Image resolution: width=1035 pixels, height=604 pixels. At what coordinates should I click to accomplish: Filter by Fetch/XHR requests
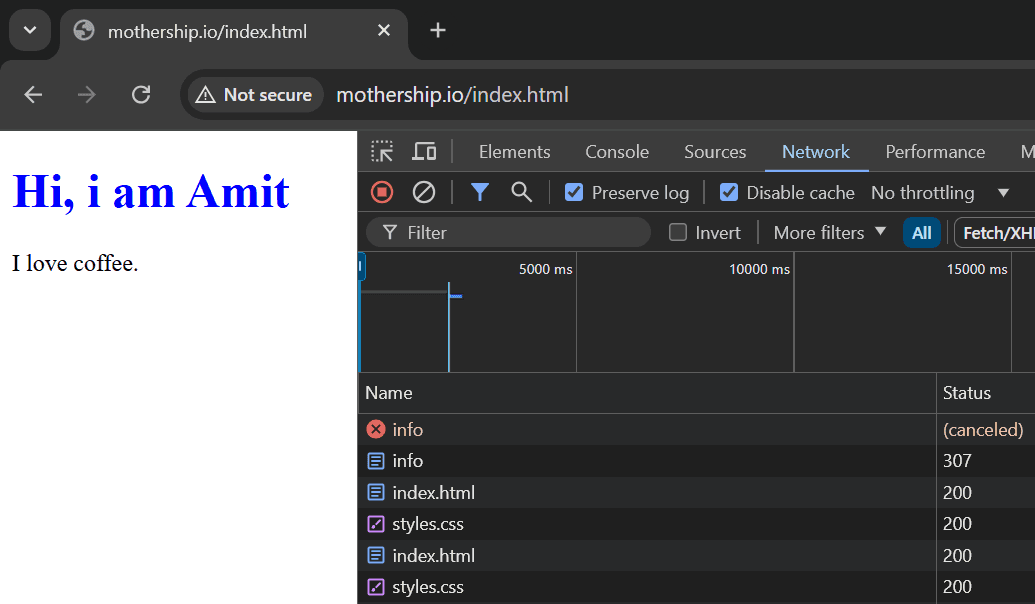pos(997,232)
